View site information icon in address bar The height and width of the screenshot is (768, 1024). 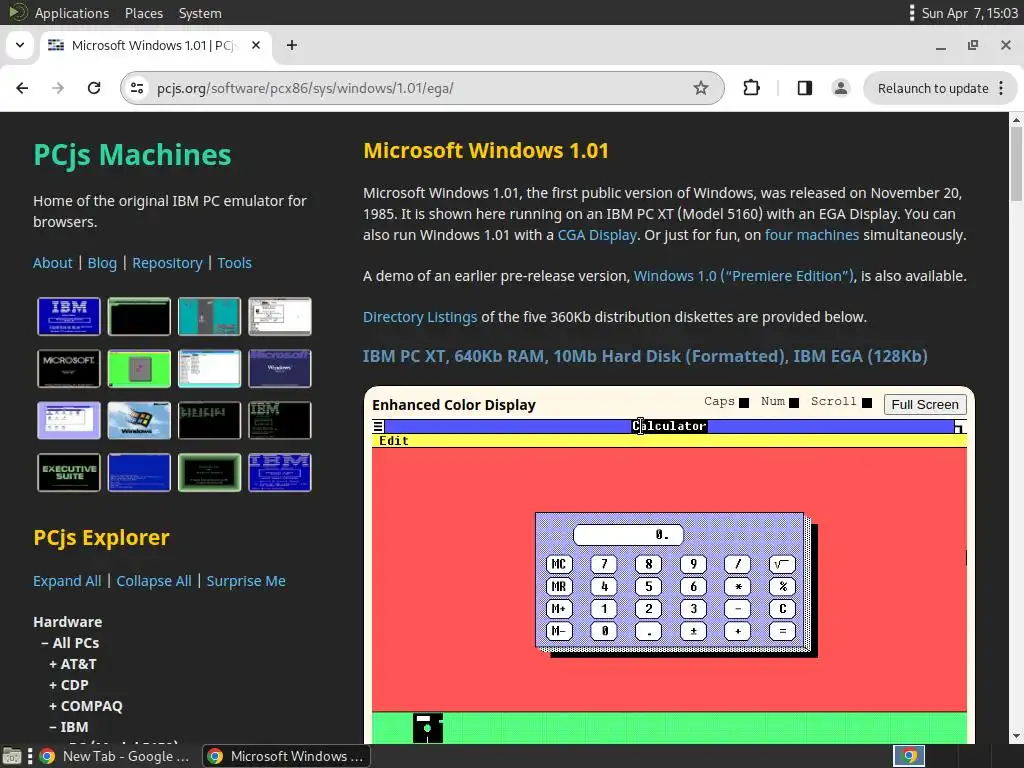[136, 88]
